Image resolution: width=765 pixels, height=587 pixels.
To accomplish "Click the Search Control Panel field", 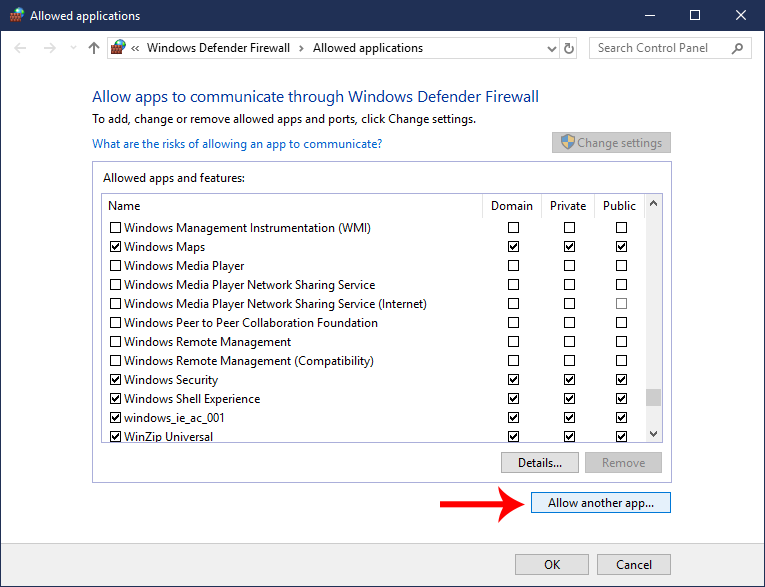I will [670, 48].
